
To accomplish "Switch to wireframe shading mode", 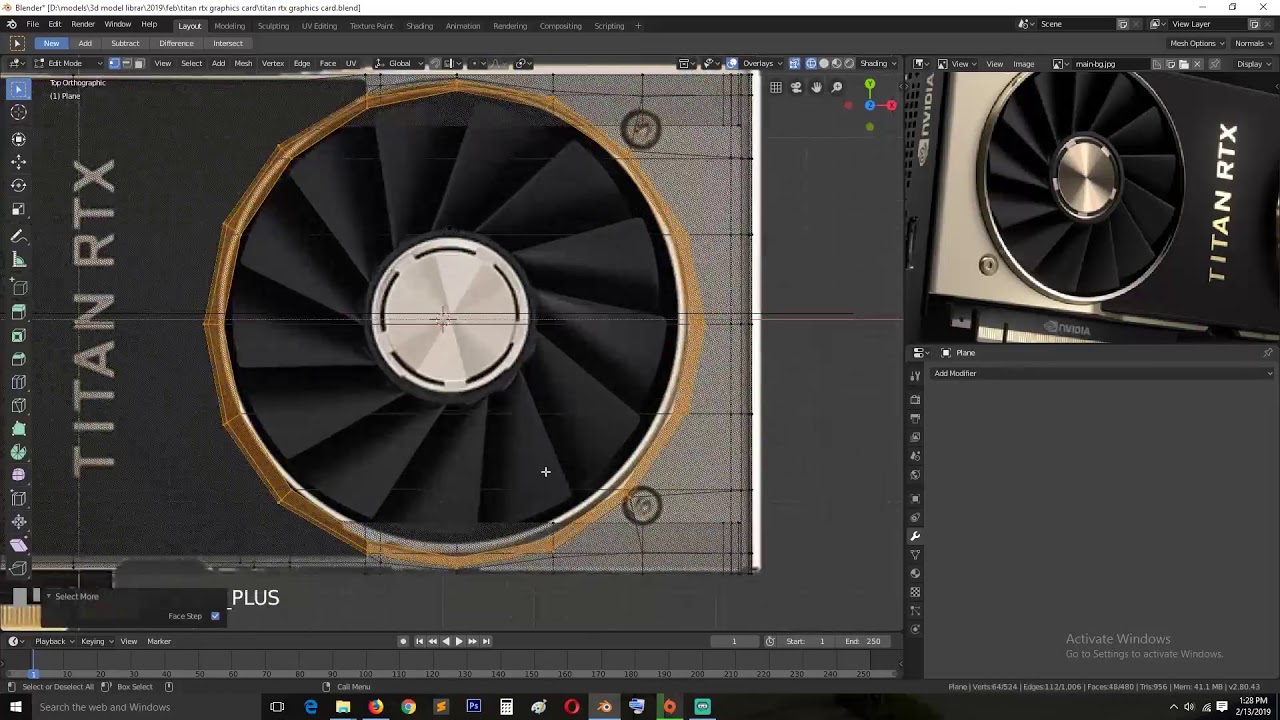I will point(811,63).
